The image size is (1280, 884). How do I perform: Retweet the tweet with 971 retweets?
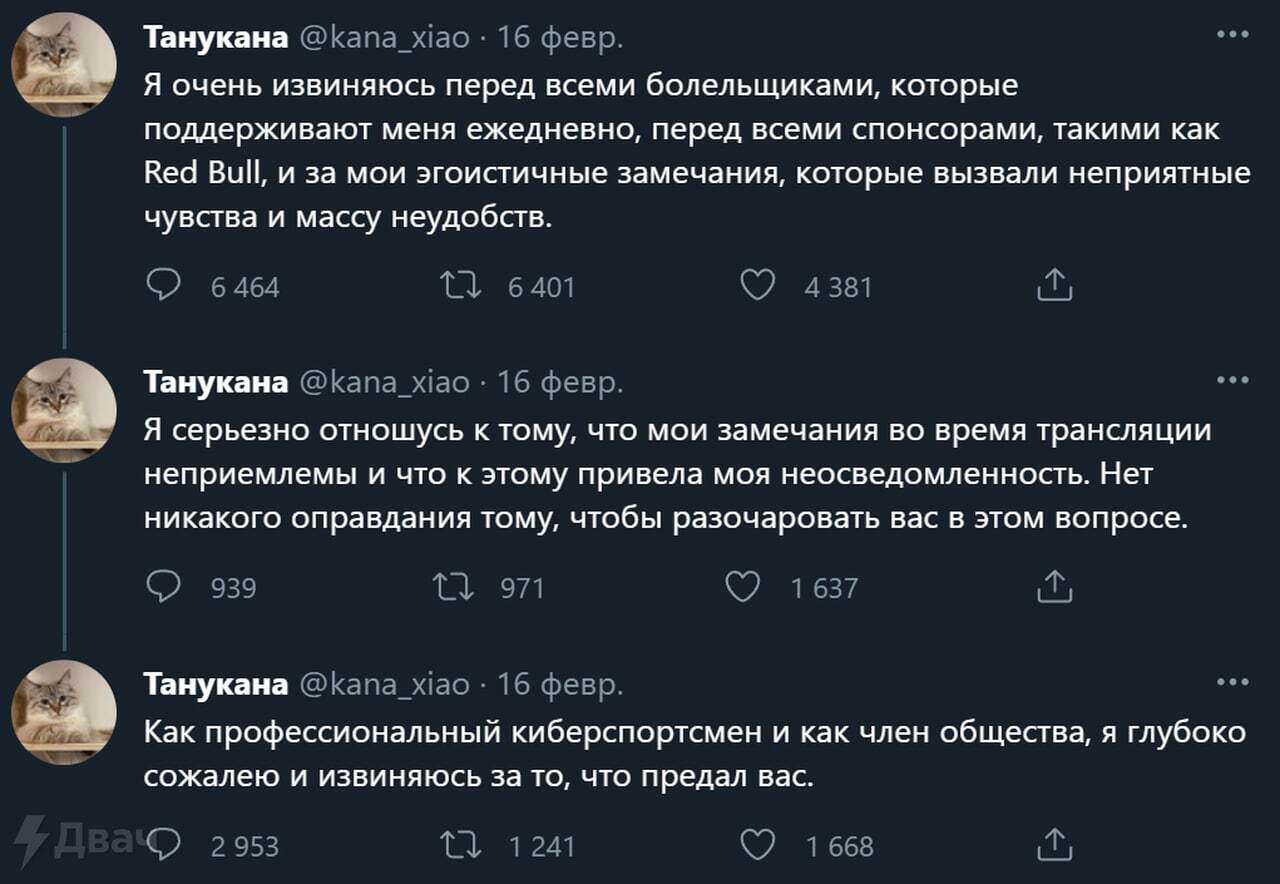coord(453,586)
